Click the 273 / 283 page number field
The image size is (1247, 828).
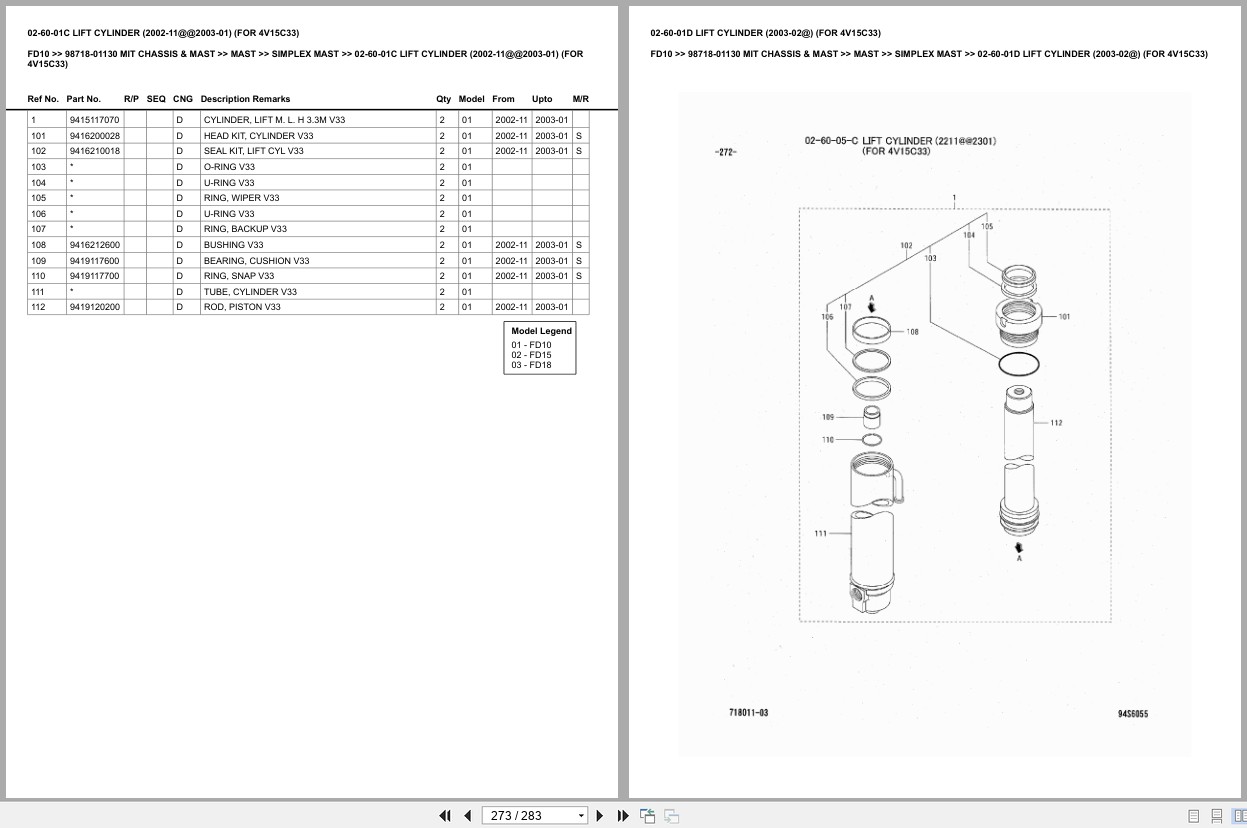pyautogui.click(x=528, y=816)
